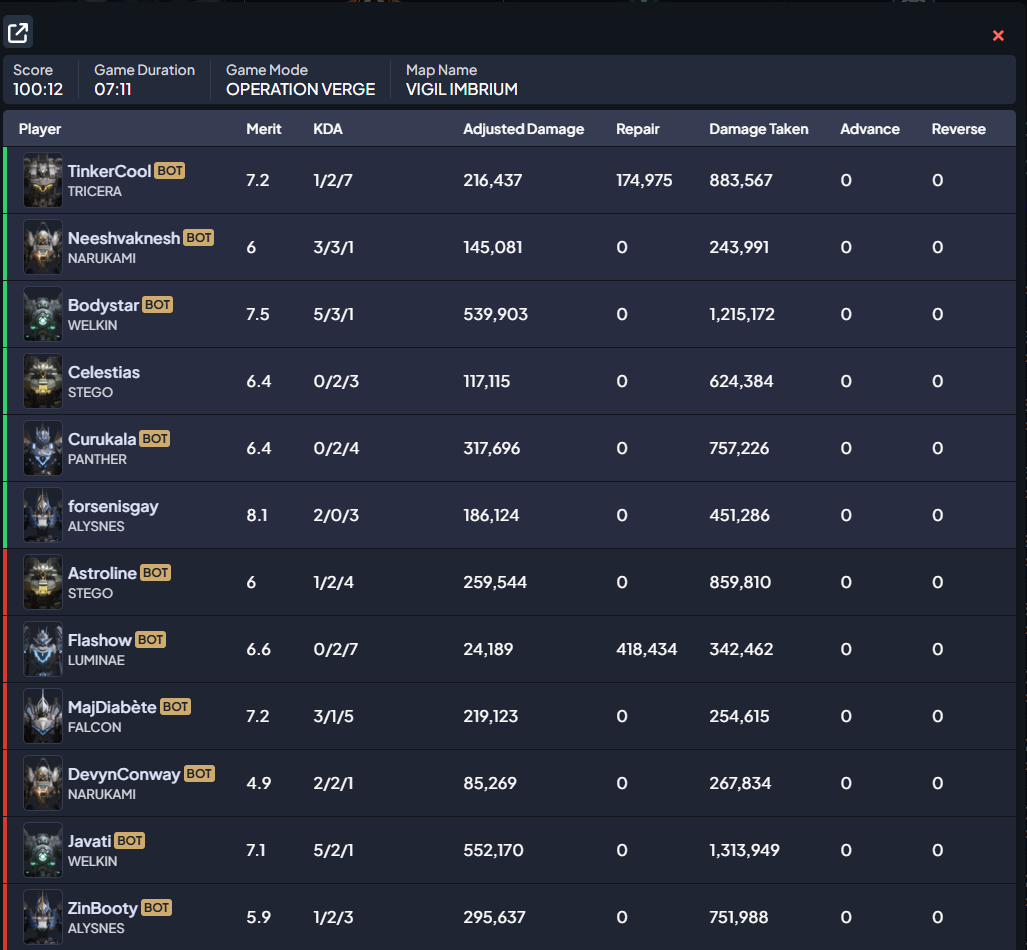Click Flashow's Luminae avatar

click(43, 649)
